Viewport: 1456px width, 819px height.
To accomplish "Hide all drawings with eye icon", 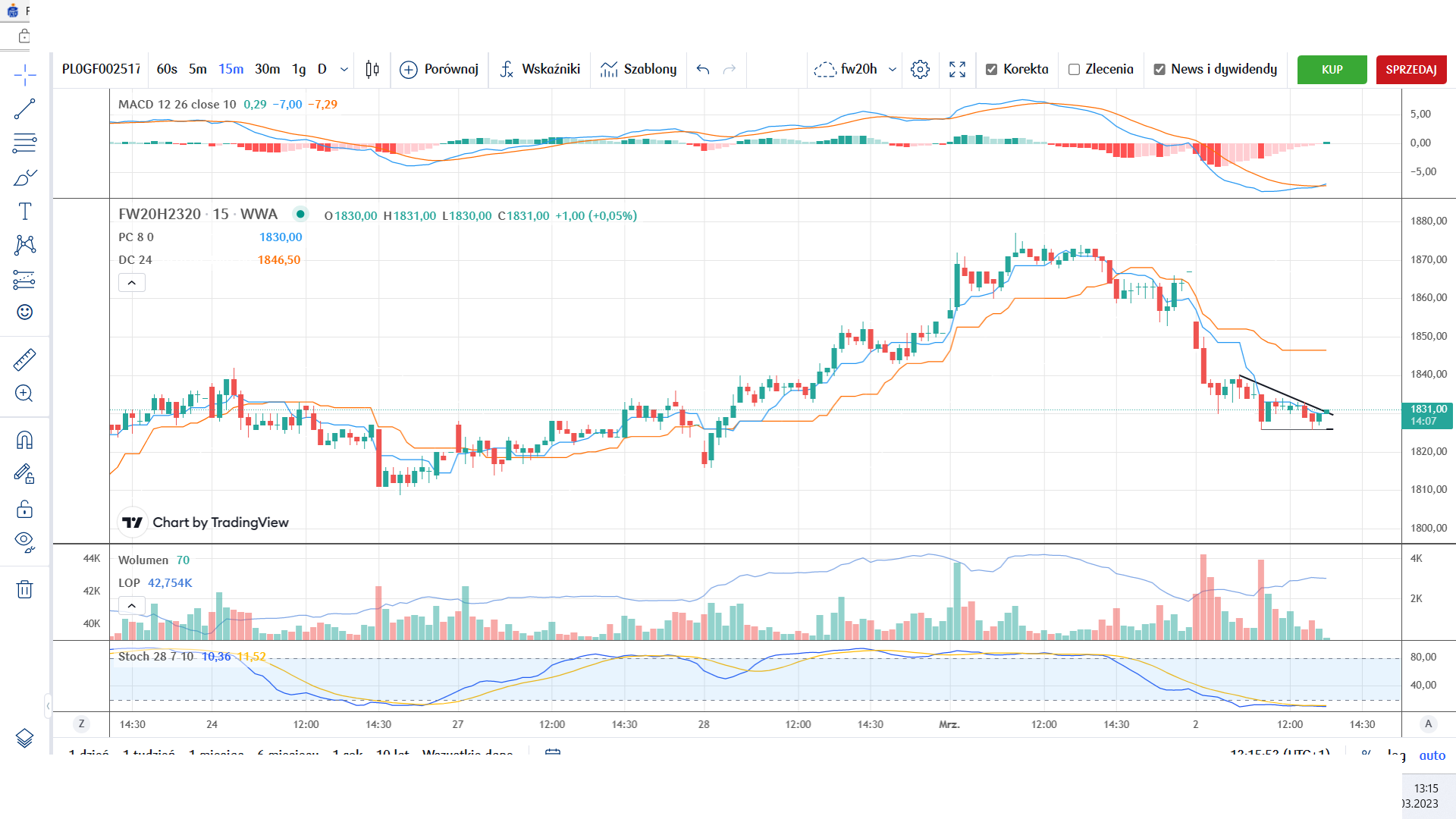I will (x=24, y=542).
